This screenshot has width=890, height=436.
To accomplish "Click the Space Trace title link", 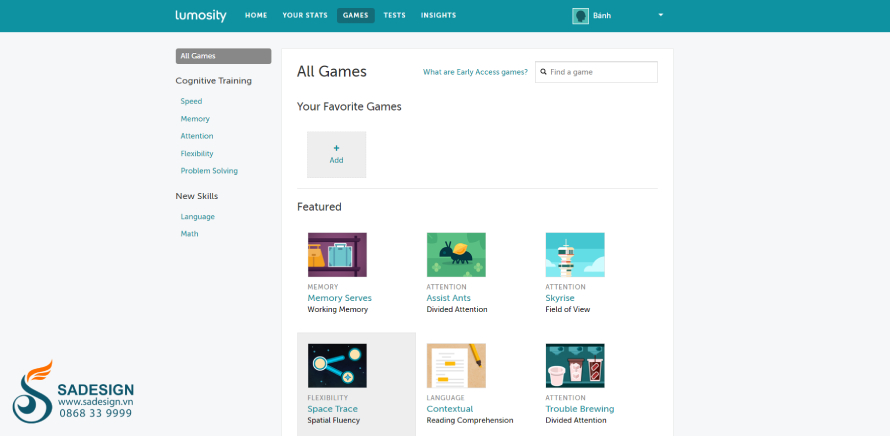I will tap(333, 409).
